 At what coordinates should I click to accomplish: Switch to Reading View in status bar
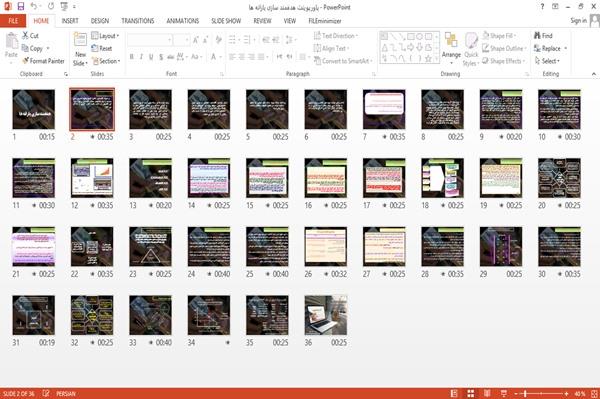pyautogui.click(x=487, y=393)
